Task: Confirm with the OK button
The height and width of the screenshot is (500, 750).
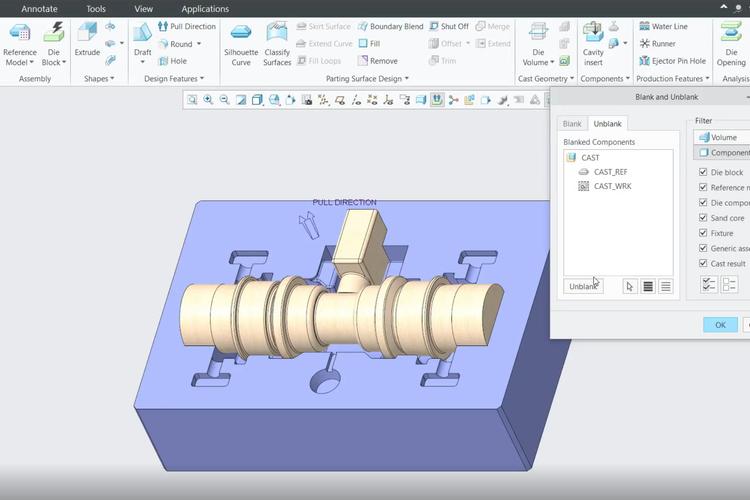Action: pyautogui.click(x=719, y=325)
